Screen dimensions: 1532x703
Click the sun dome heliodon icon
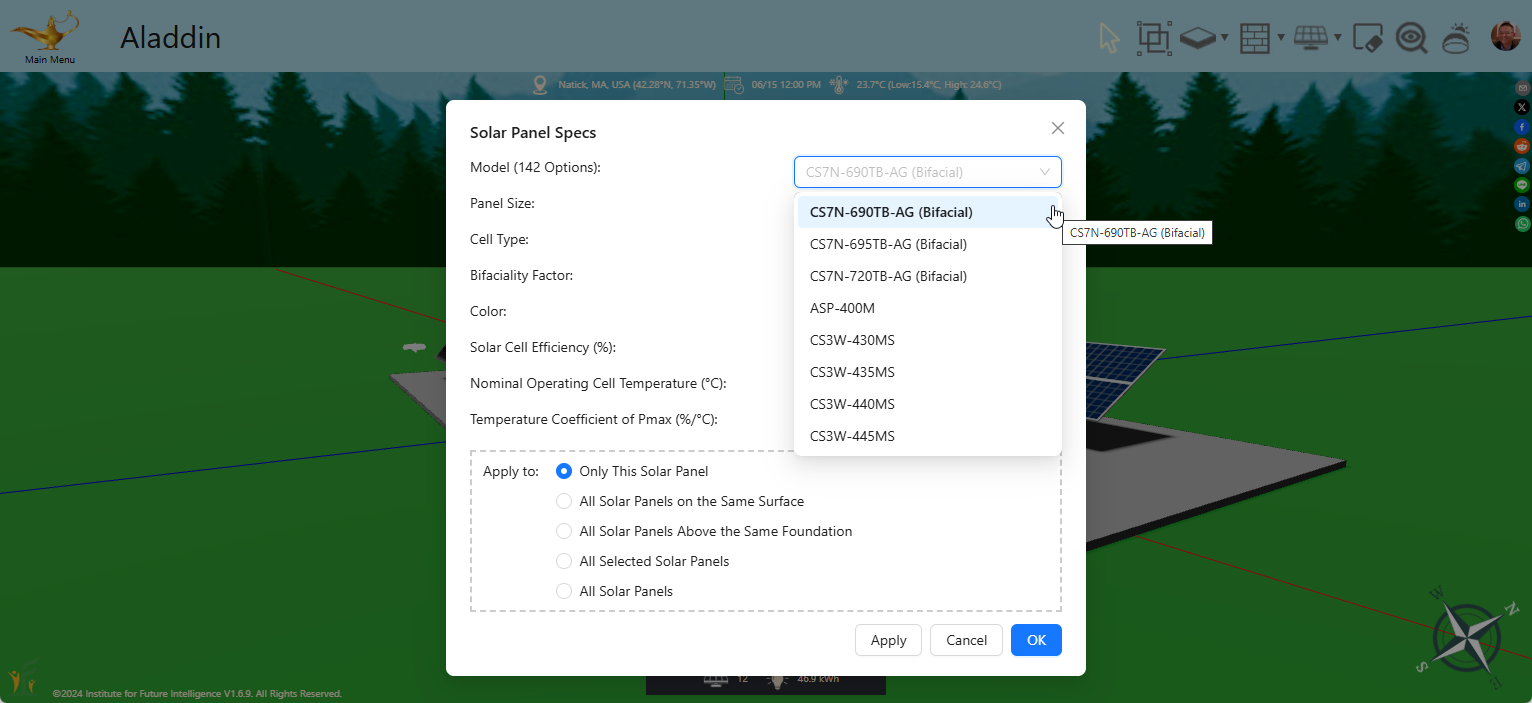[x=1456, y=38]
